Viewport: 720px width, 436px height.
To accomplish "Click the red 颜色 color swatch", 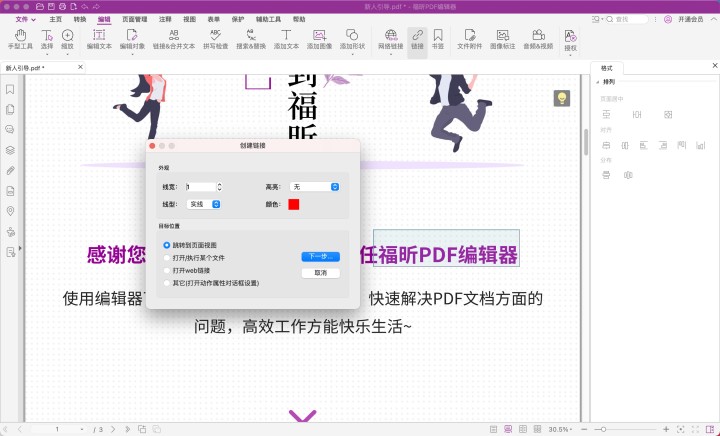I will click(294, 204).
